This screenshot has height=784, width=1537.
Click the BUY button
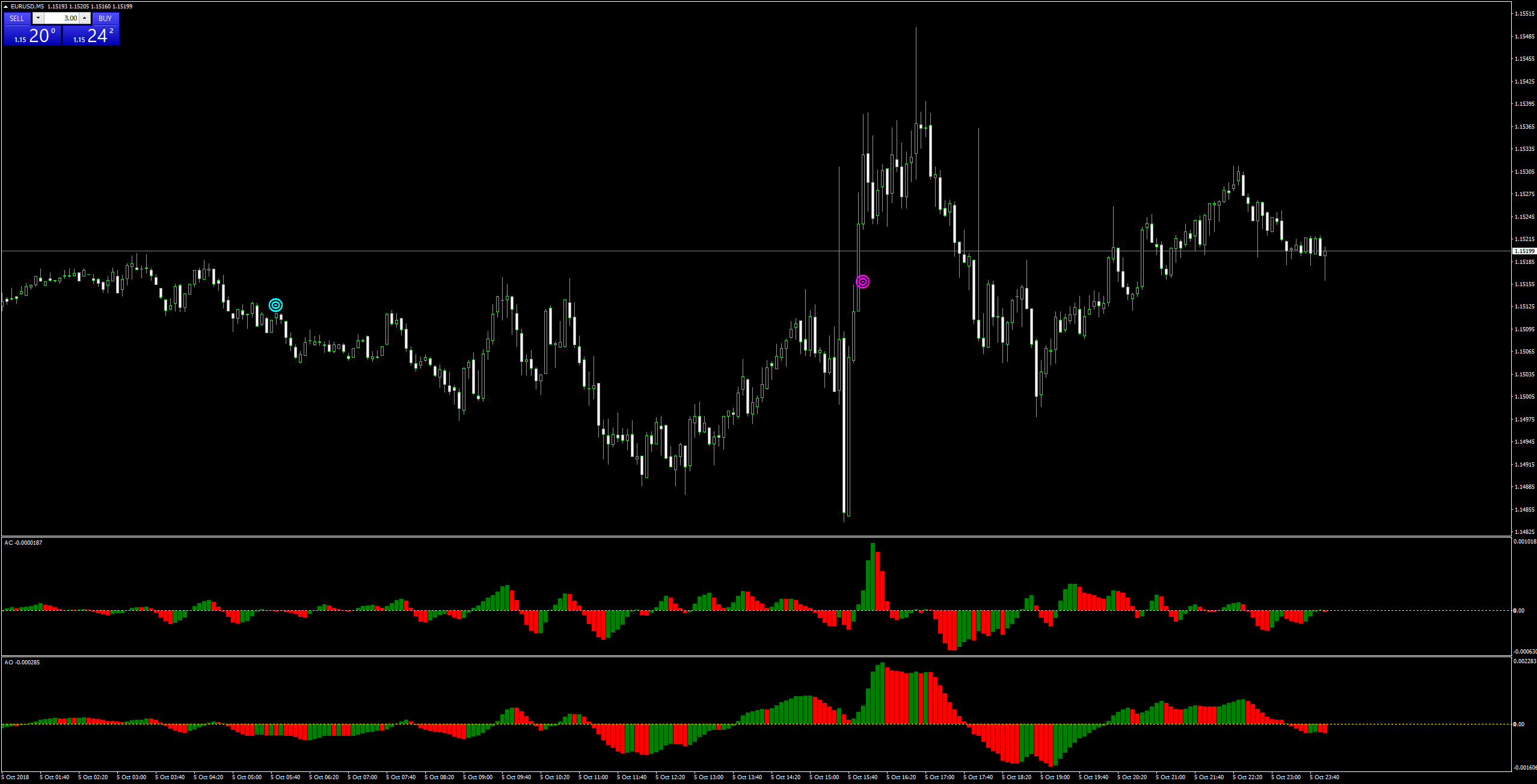pyautogui.click(x=105, y=19)
